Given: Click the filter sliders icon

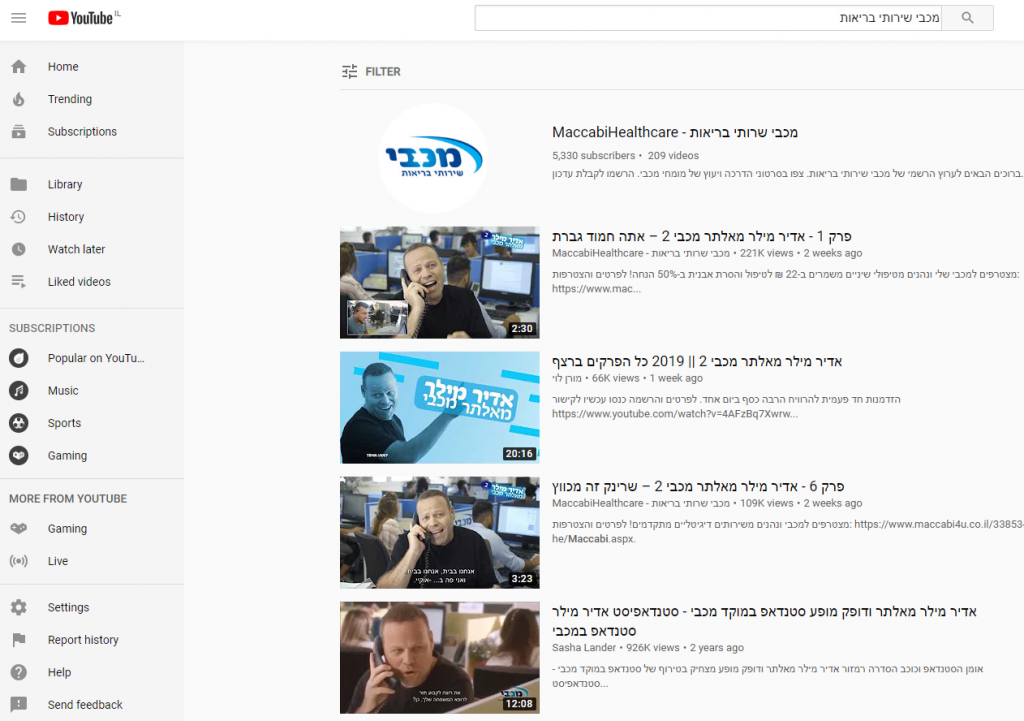Looking at the screenshot, I should [350, 72].
